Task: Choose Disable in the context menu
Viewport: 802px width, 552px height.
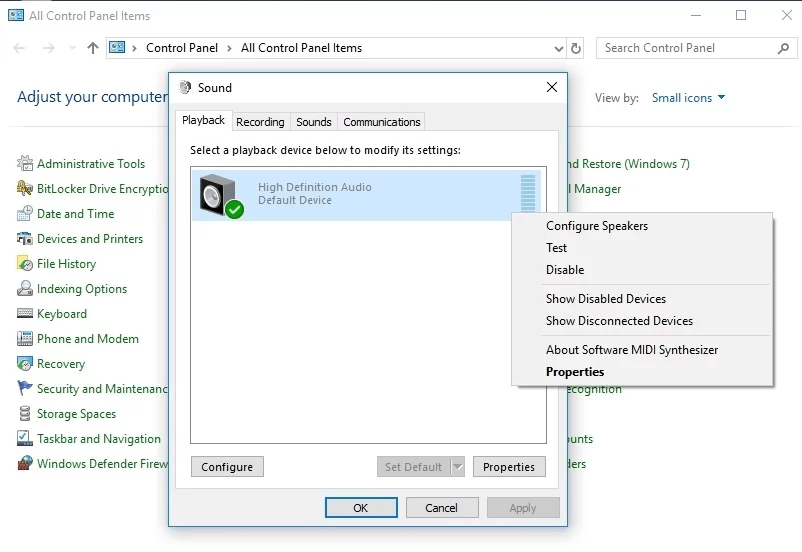Action: pyautogui.click(x=565, y=270)
